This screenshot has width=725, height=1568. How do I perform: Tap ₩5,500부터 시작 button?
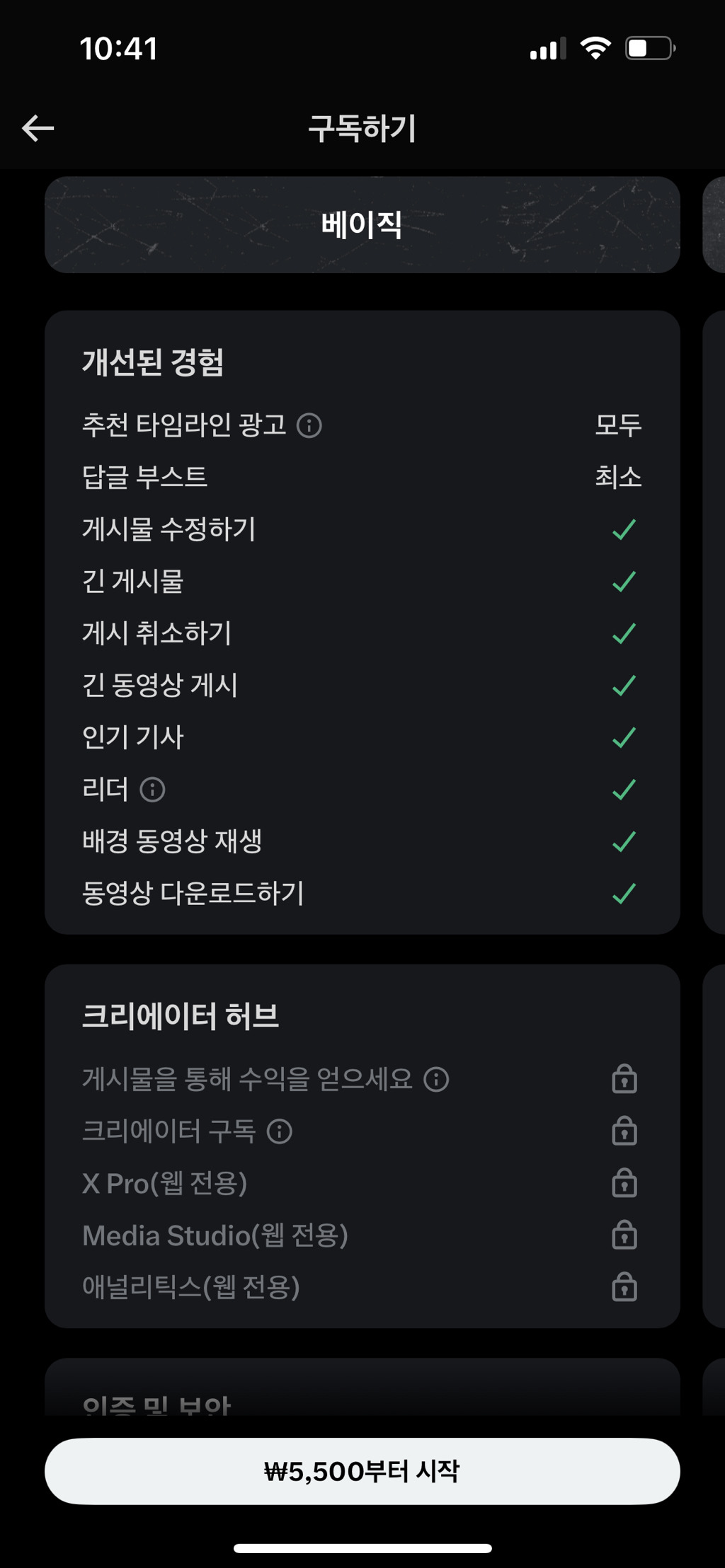[x=362, y=1471]
